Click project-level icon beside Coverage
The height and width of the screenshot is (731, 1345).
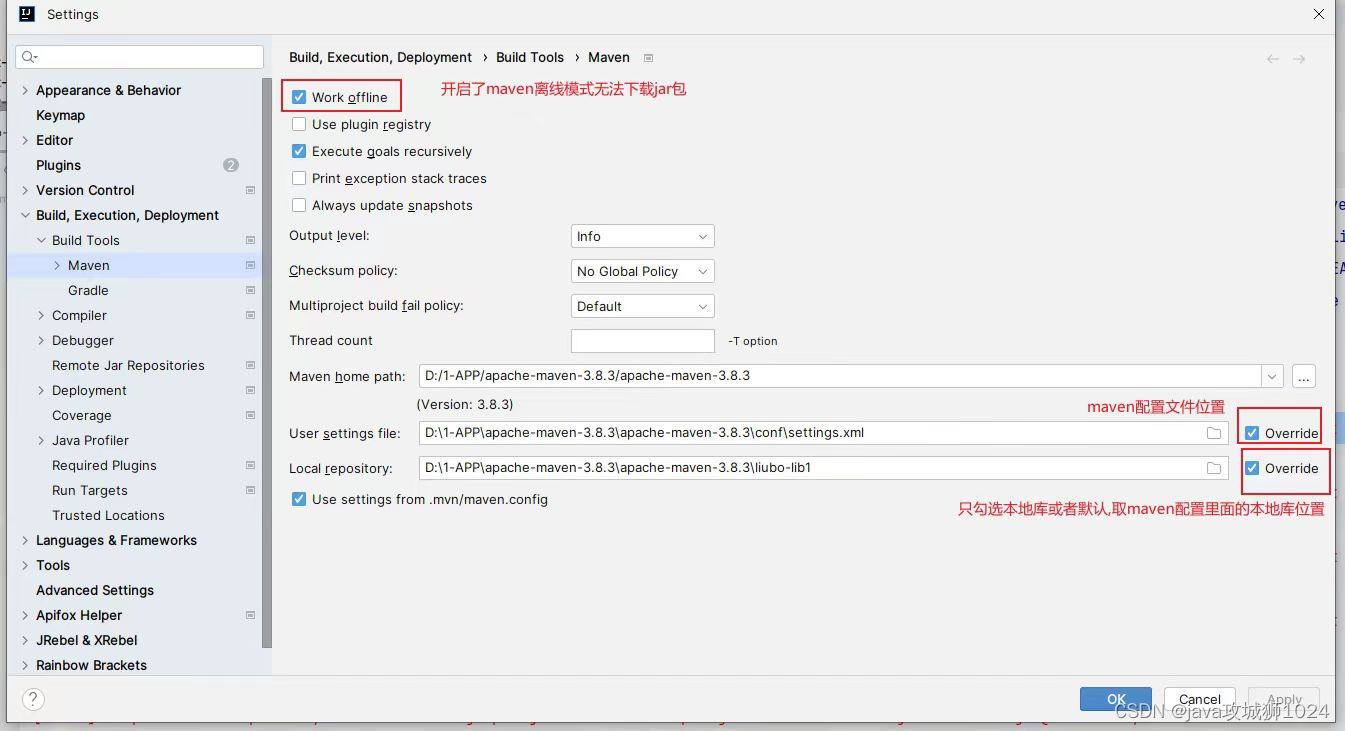click(250, 415)
